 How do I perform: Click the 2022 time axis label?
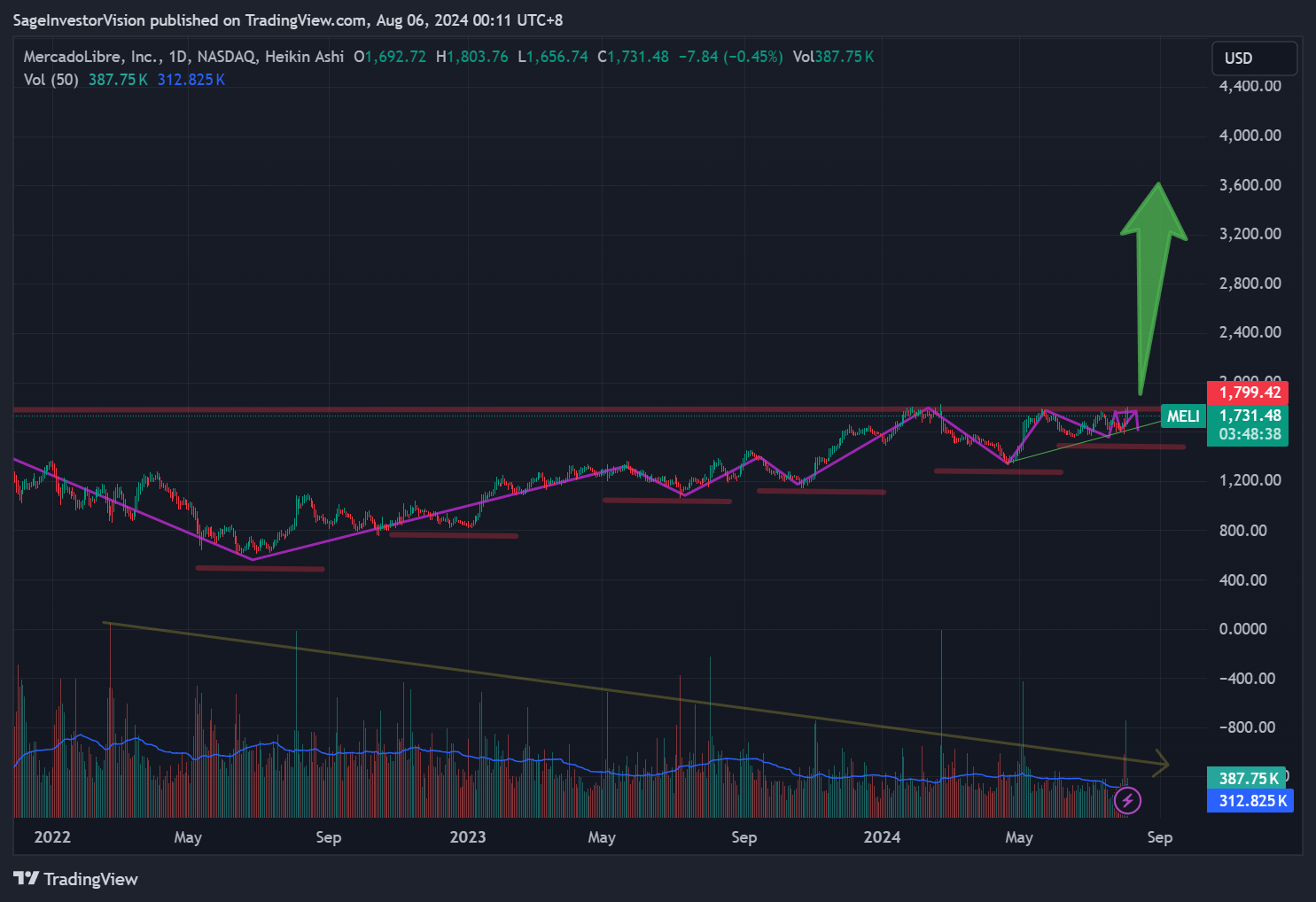pyautogui.click(x=52, y=837)
